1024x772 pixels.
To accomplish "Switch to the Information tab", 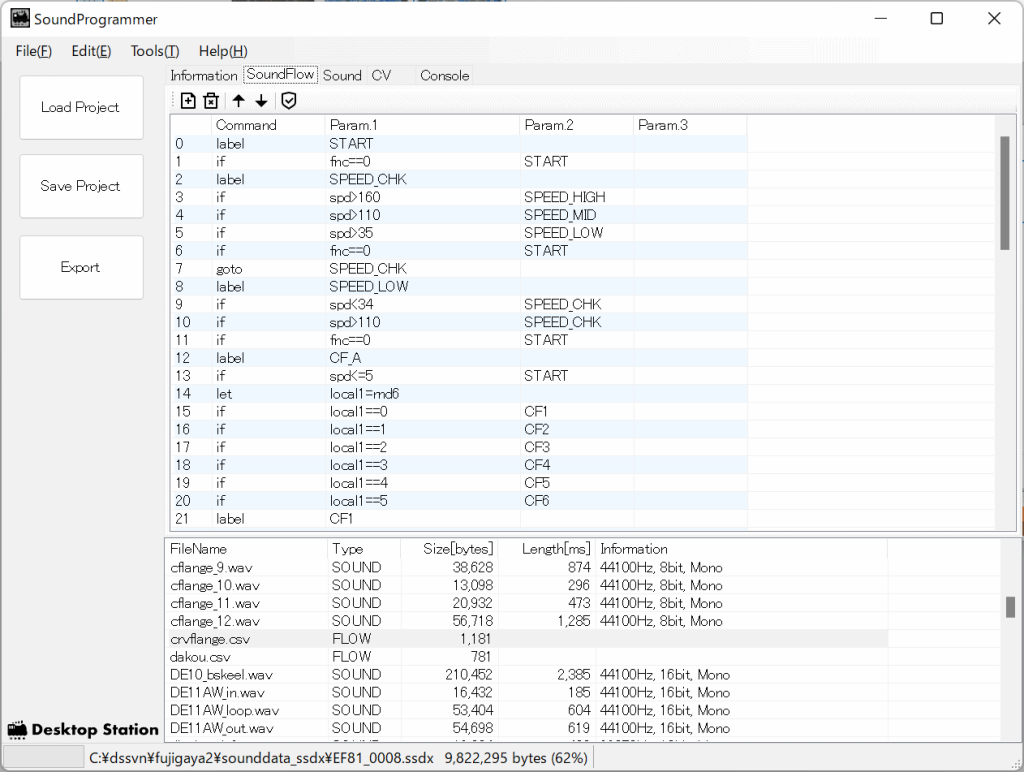I will [x=204, y=75].
